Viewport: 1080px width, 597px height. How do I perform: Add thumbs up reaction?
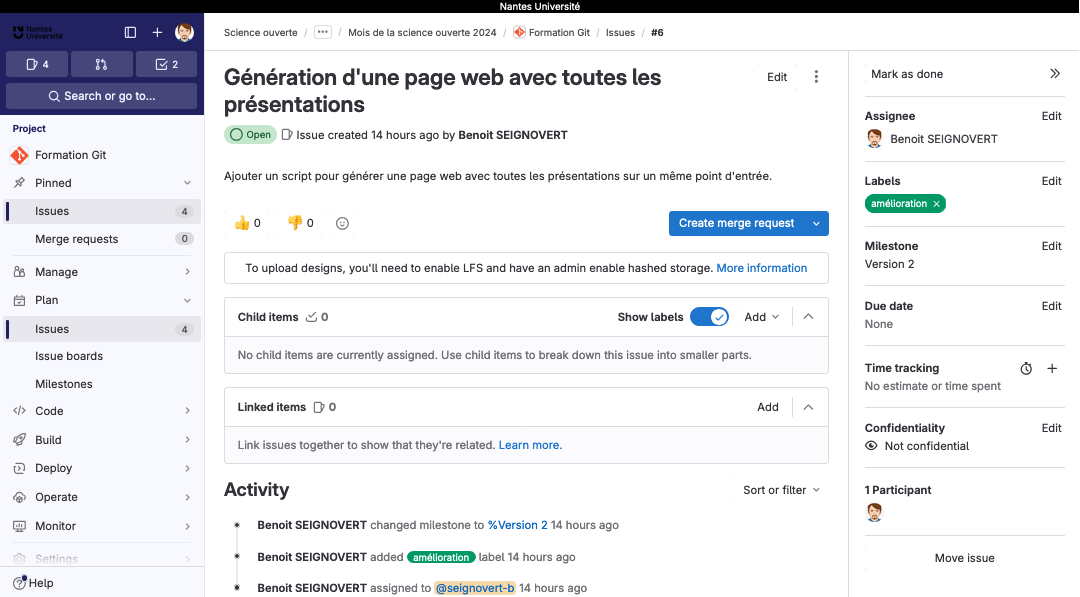[247, 223]
